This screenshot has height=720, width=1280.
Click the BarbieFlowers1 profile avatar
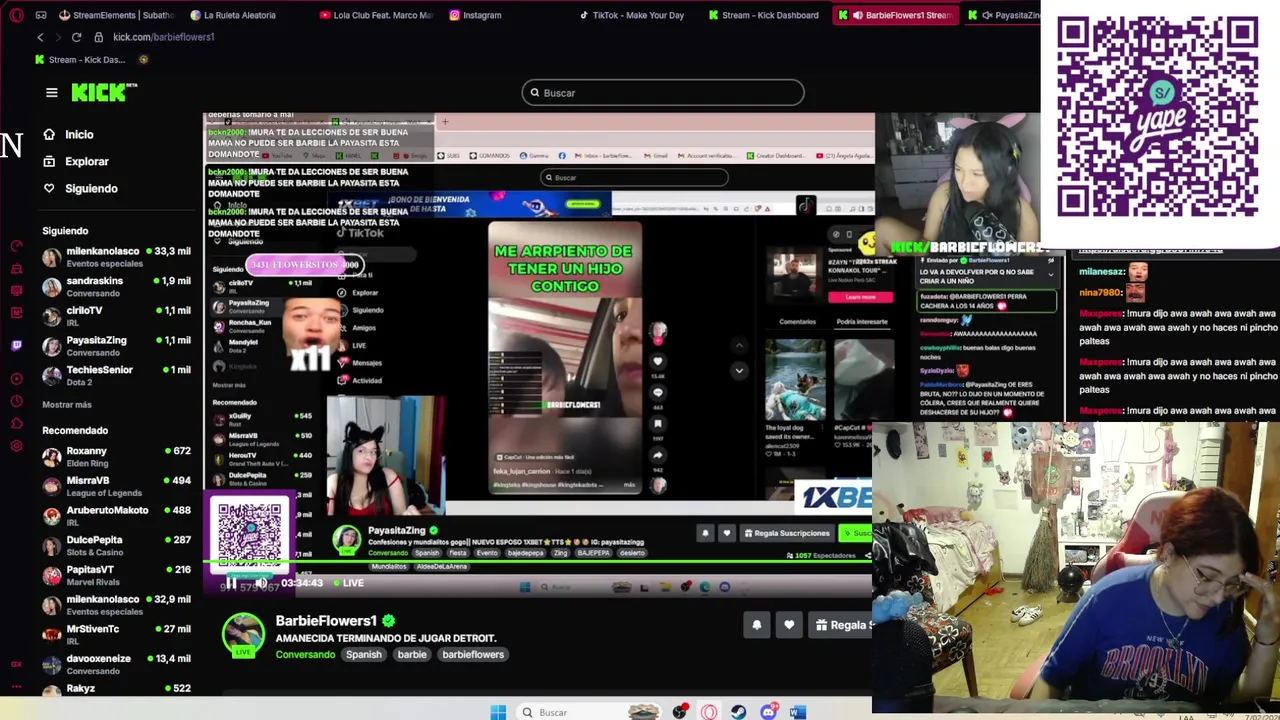(243, 636)
